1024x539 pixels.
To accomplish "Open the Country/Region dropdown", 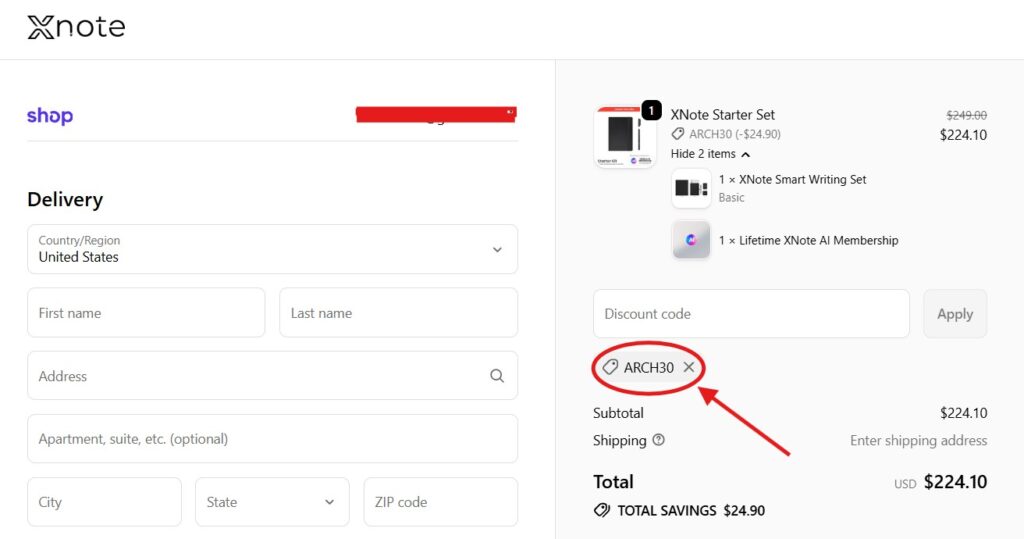I will point(272,249).
